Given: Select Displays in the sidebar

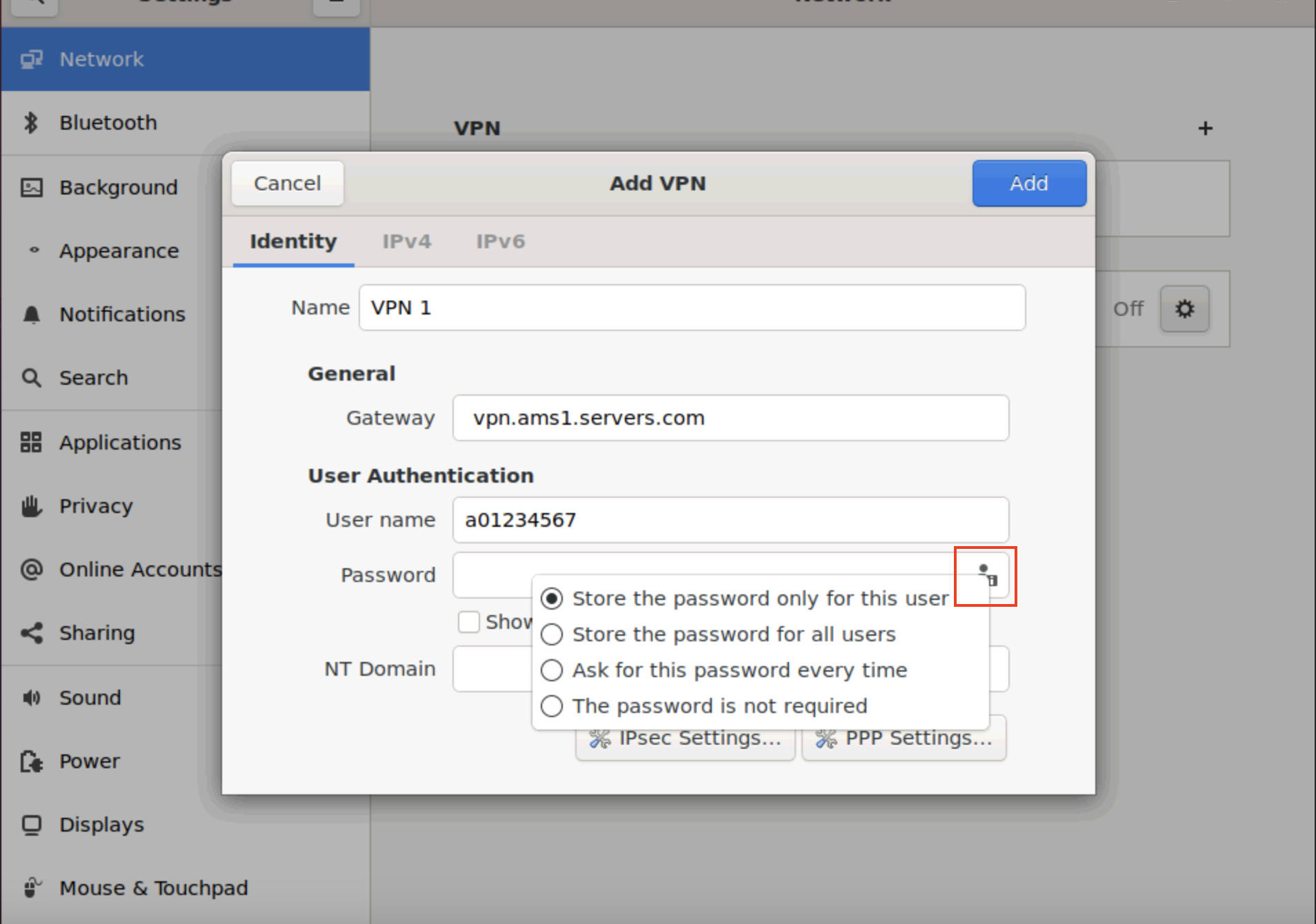Looking at the screenshot, I should [x=185, y=824].
